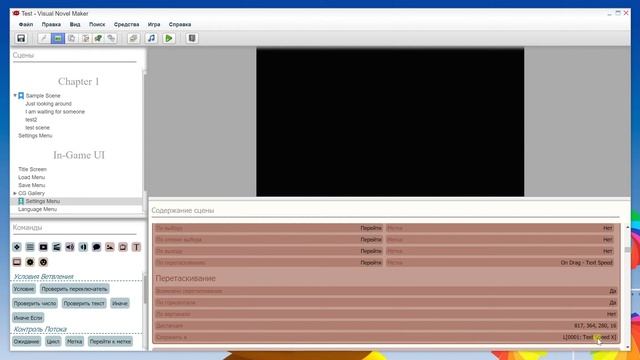Image resolution: width=640 pixels, height=360 pixels.
Task: Open the book icon at toolbar end
Action: (192, 38)
